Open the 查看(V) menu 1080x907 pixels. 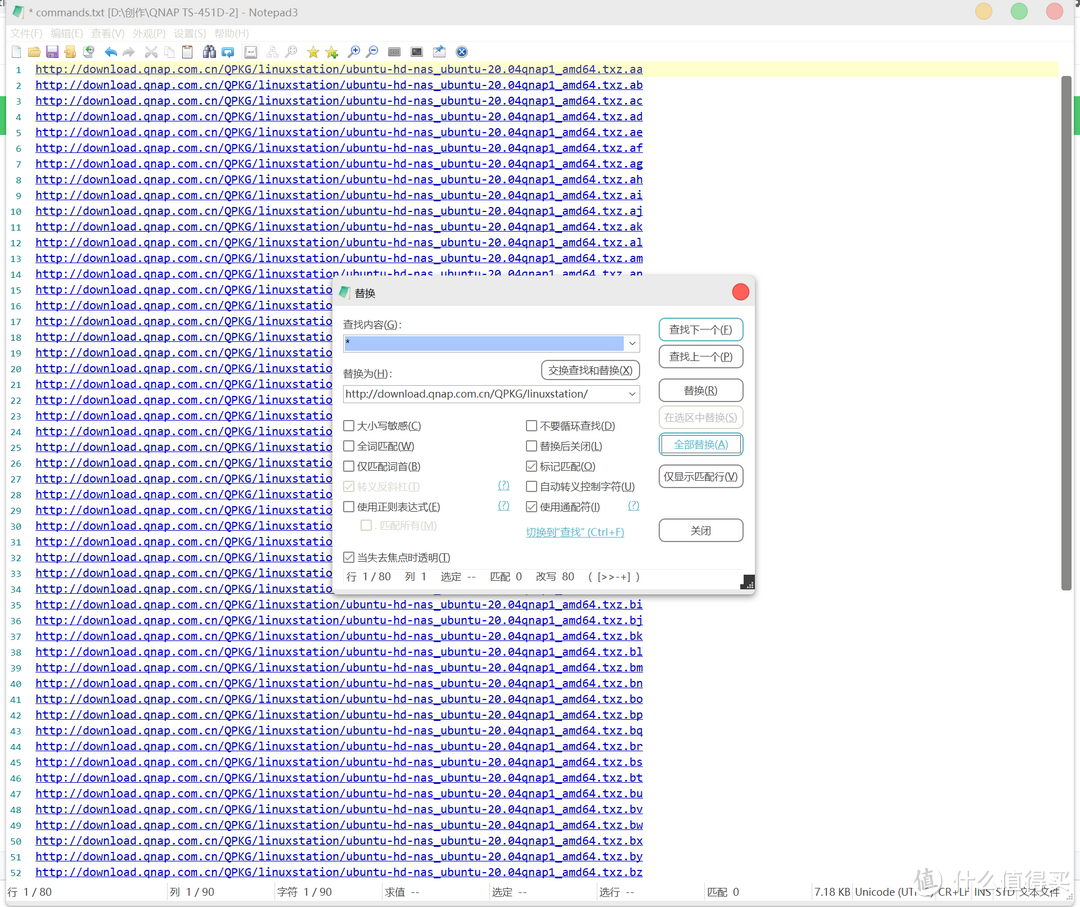coord(107,33)
